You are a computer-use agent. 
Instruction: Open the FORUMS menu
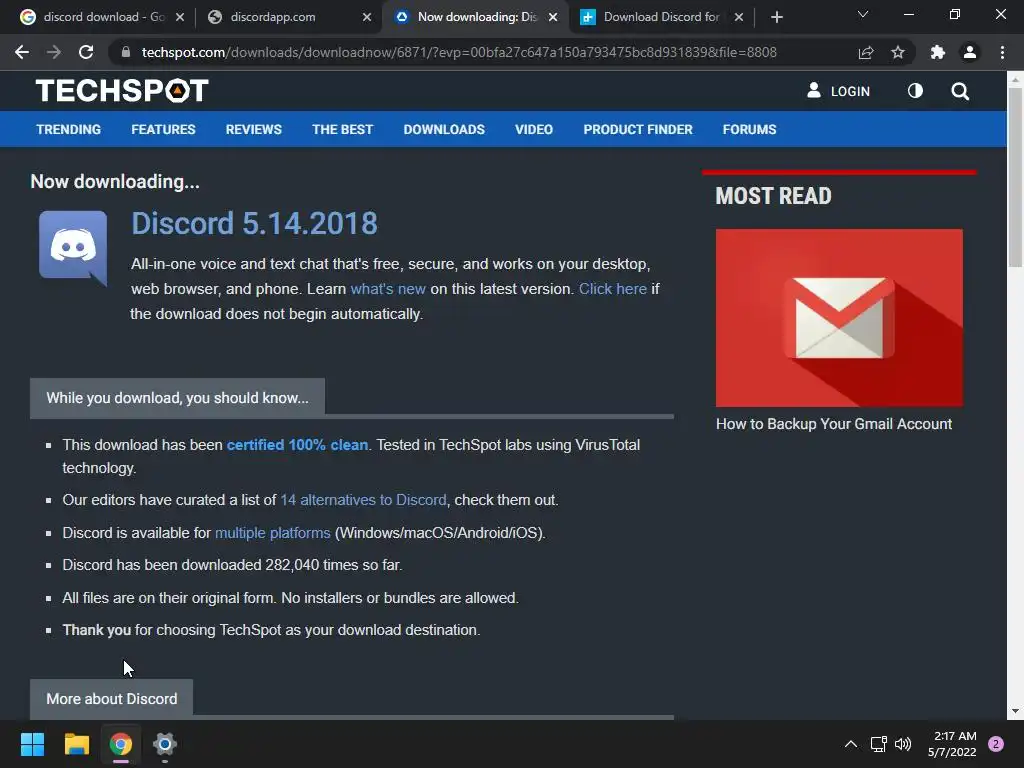(749, 129)
